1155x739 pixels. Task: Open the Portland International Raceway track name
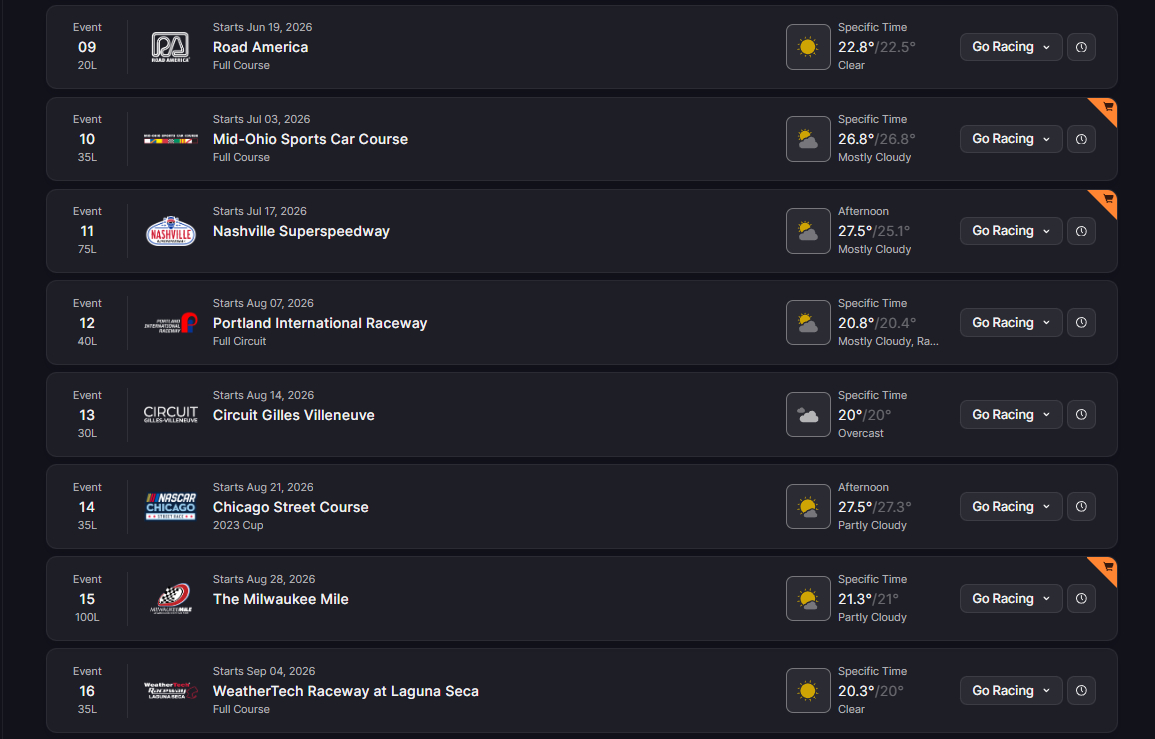click(320, 323)
